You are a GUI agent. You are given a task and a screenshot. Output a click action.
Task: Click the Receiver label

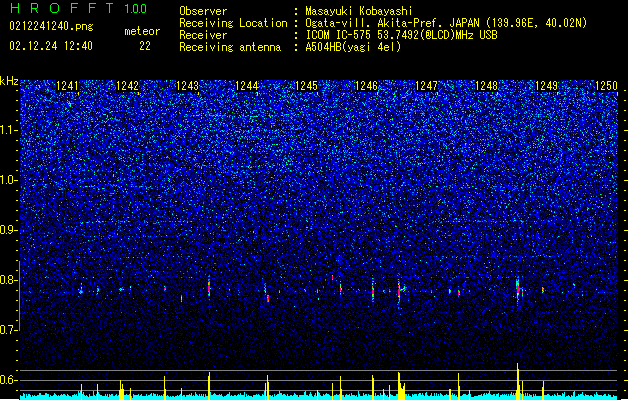(203, 35)
